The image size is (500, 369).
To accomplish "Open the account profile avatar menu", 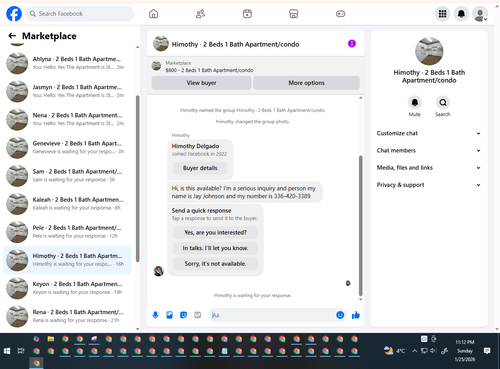I will [x=480, y=14].
